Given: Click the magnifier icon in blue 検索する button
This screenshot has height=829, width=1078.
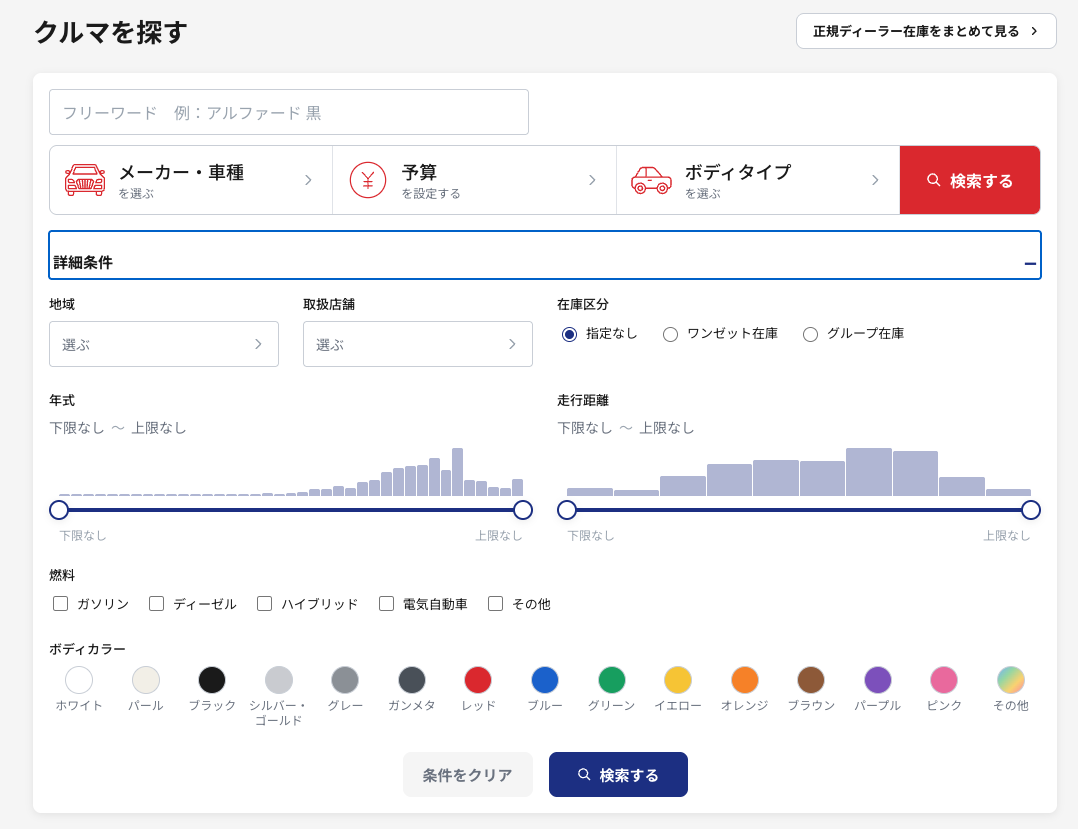Looking at the screenshot, I should coord(584,775).
